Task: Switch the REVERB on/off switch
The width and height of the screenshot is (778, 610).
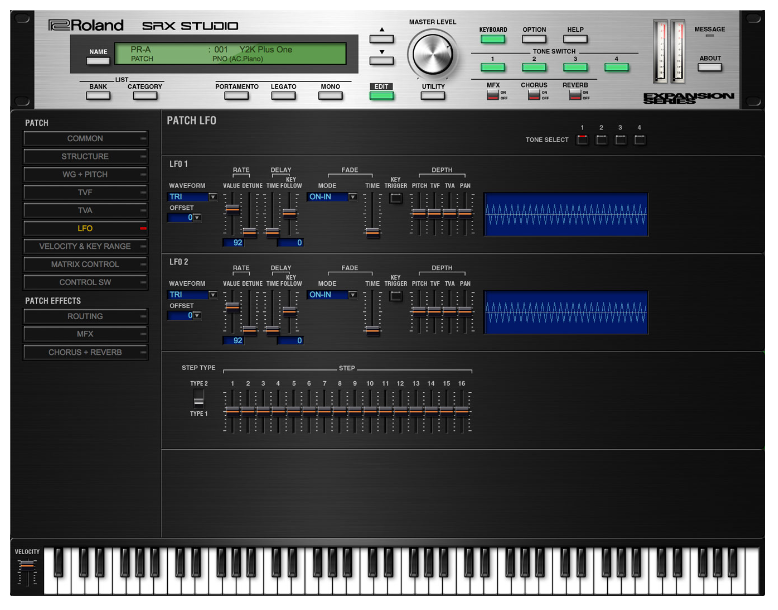Action: (x=575, y=94)
